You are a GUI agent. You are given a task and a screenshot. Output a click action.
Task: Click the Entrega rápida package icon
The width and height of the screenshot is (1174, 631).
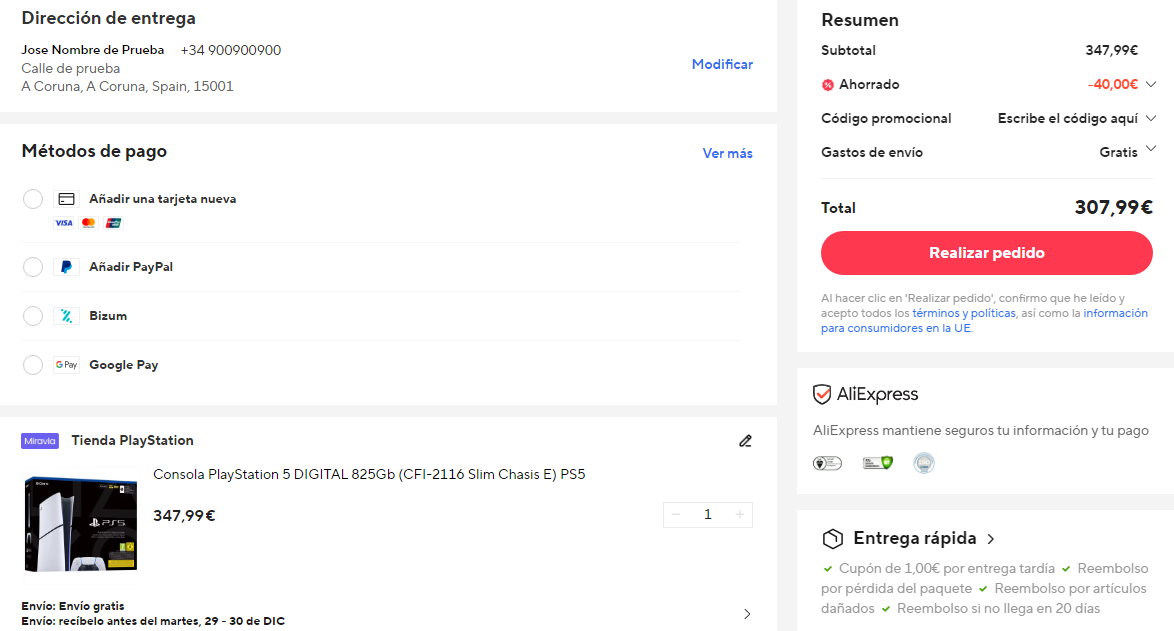(832, 539)
